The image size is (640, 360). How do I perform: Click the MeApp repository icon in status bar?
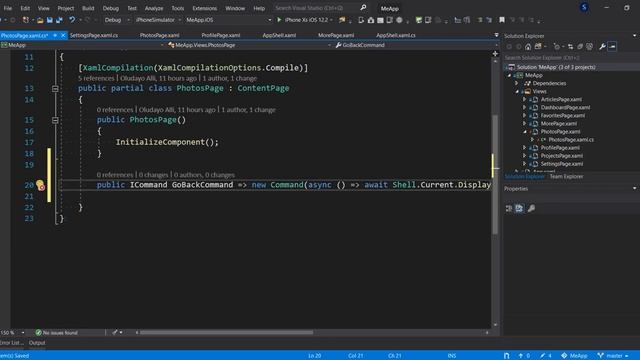pyautogui.click(x=564, y=356)
